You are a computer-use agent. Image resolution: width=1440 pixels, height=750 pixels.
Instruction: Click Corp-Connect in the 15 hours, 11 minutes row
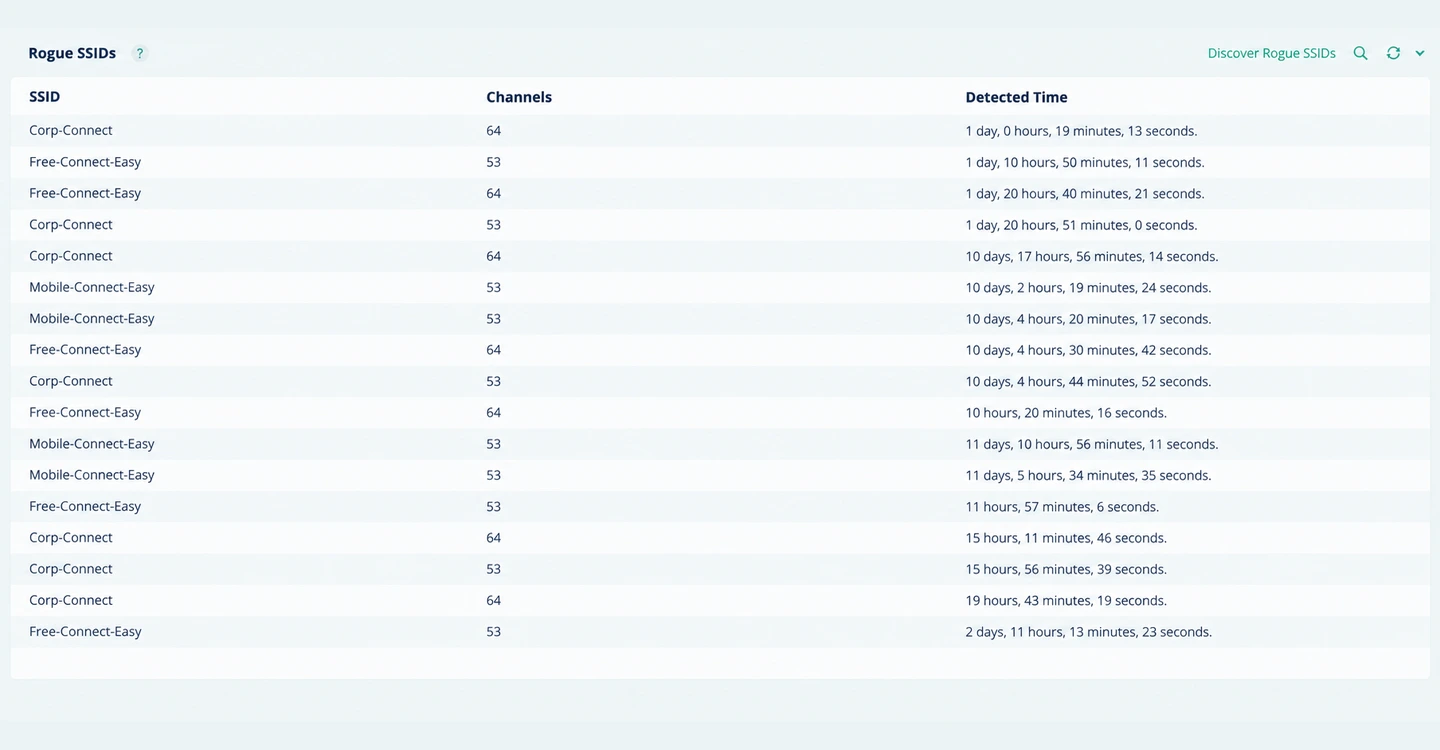pyautogui.click(x=71, y=538)
